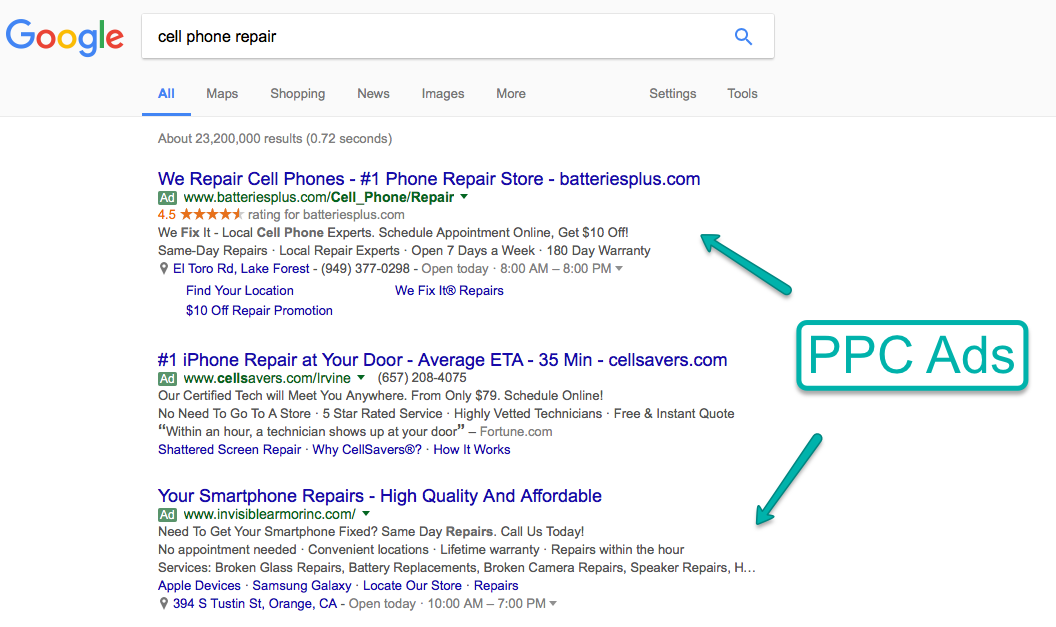Open the Images tab
The height and width of the screenshot is (627, 1056).
(442, 94)
